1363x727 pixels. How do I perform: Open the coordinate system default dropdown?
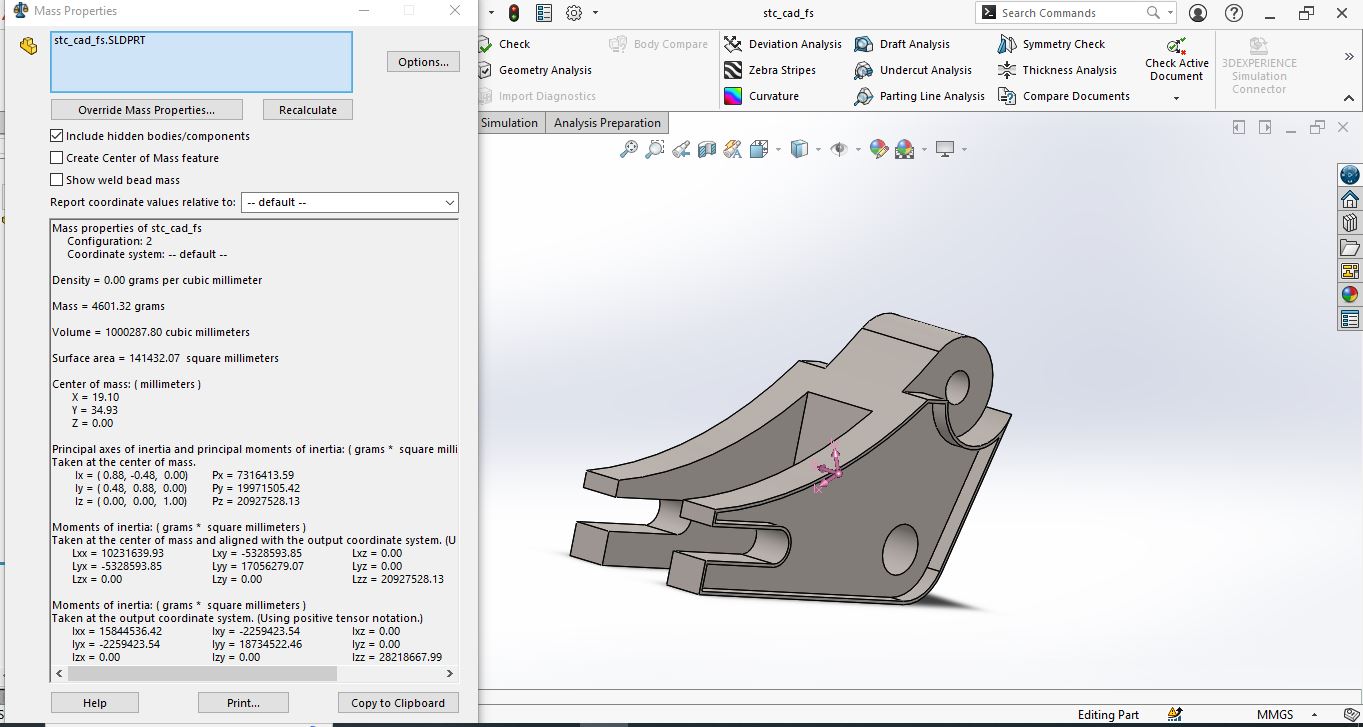350,202
